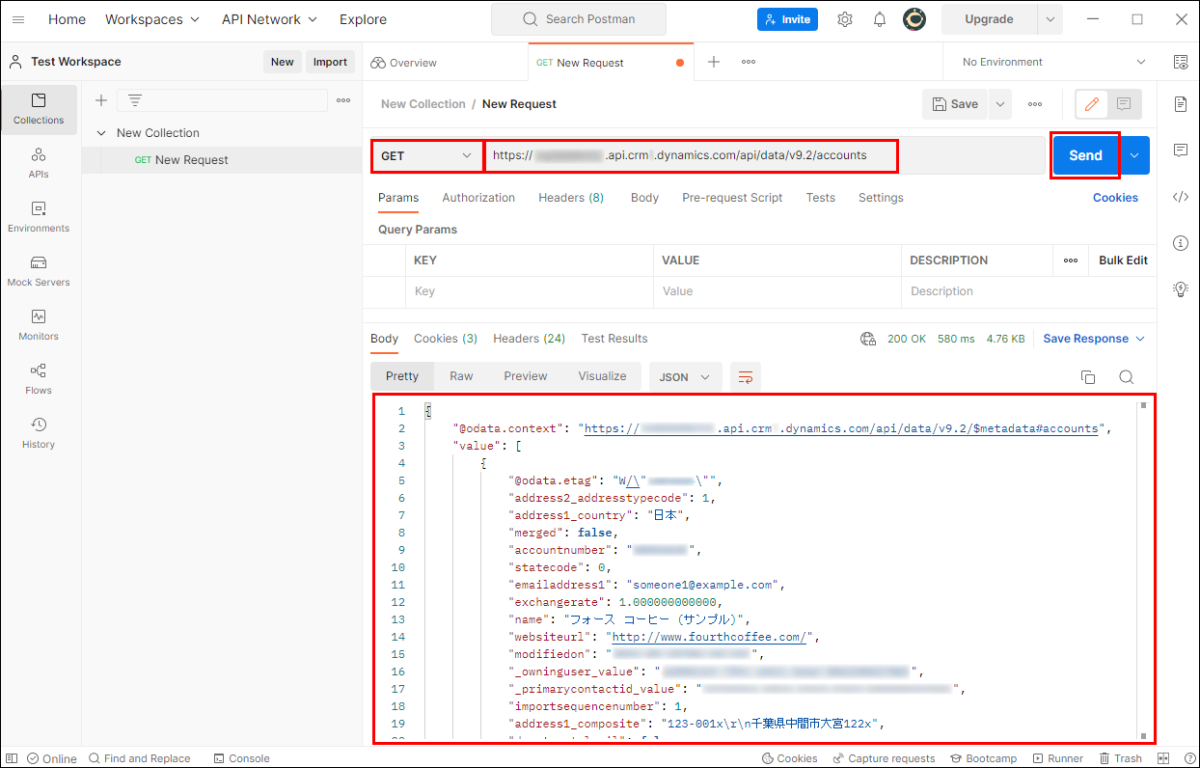The width and height of the screenshot is (1200, 768).
Task: Collapse the New Collection tree node
Action: pyautogui.click(x=101, y=133)
